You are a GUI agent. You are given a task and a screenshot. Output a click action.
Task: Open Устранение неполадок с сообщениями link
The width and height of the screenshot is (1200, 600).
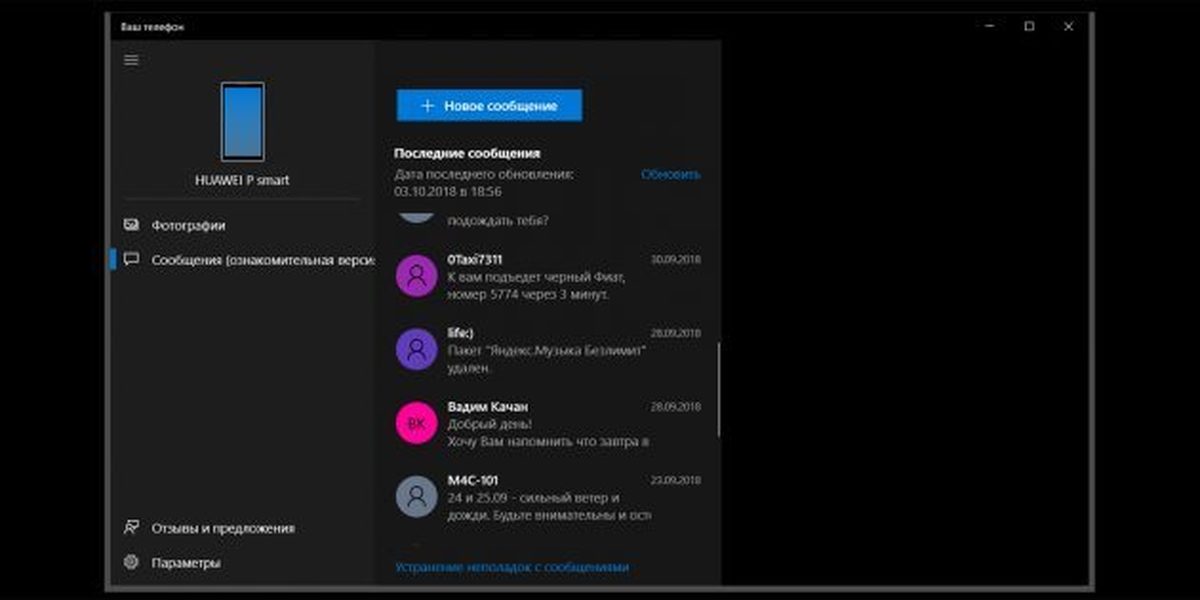tap(511, 567)
